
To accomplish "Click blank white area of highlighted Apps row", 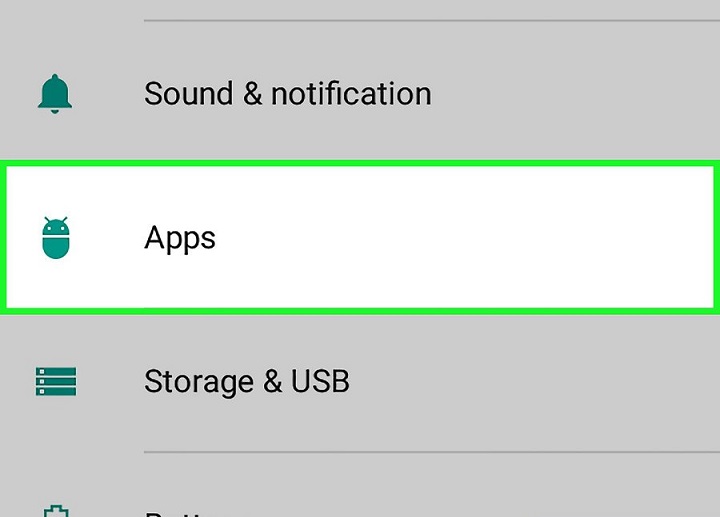I will click(459, 237).
